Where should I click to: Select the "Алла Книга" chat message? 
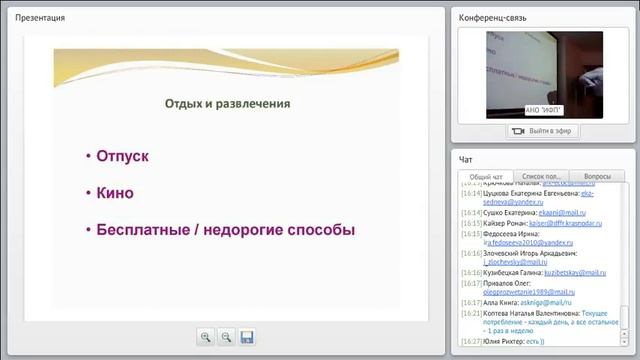[x=516, y=303]
